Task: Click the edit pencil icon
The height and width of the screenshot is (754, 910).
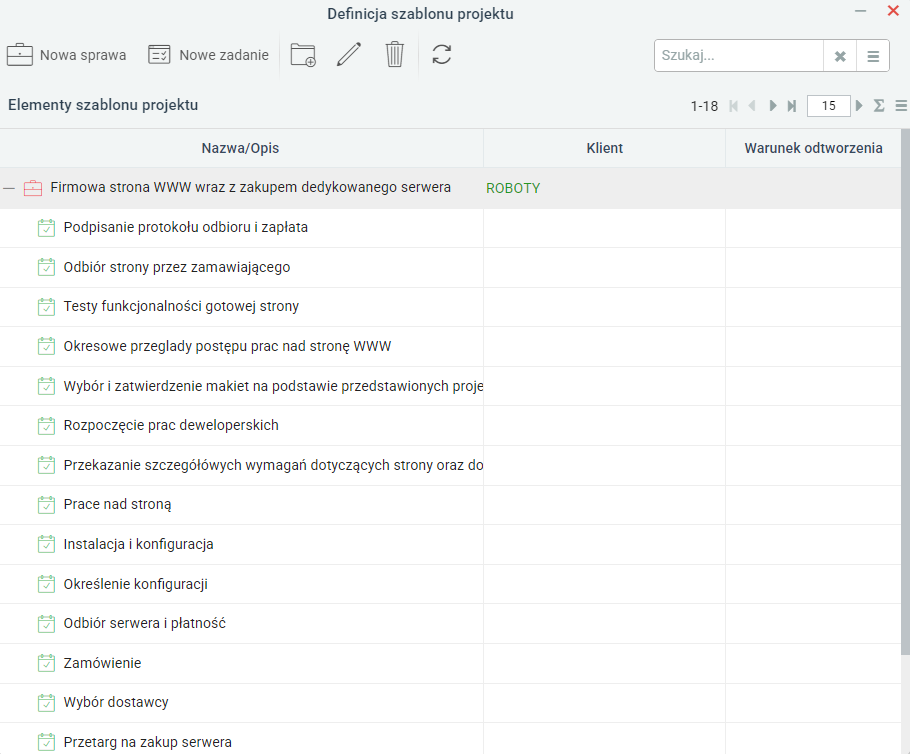Action: click(x=349, y=55)
